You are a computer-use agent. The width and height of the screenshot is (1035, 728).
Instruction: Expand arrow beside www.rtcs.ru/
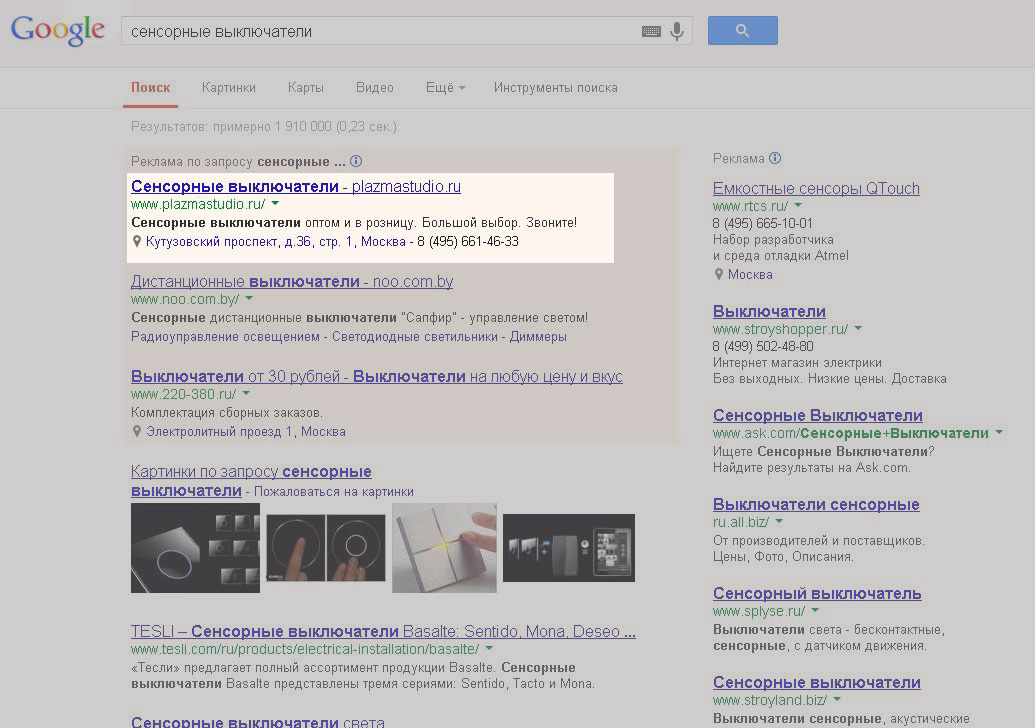798,205
